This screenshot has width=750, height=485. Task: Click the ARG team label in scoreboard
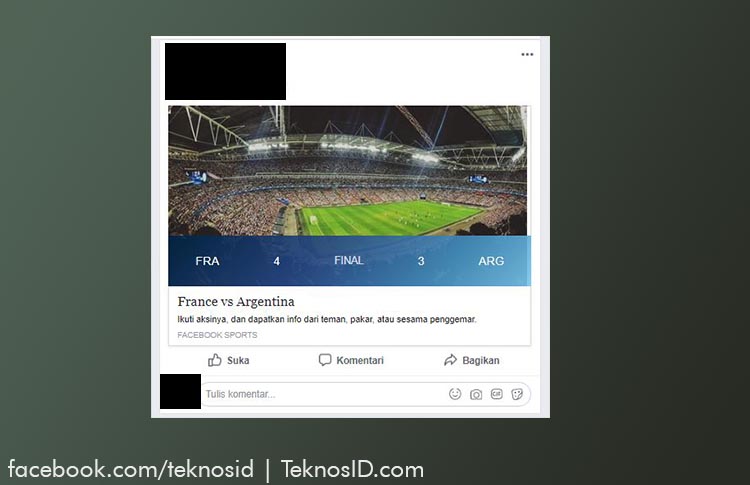[491, 261]
